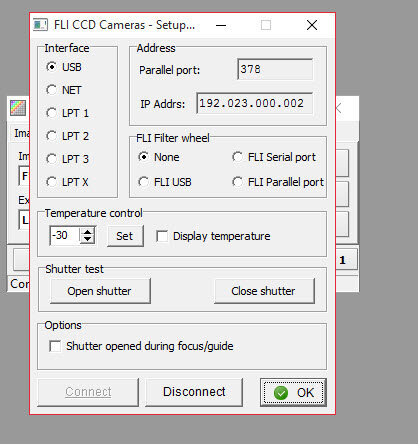Viewport: 418px width, 444px height.
Task: Click the "Shutter test" group label
Action: [x=74, y=269]
